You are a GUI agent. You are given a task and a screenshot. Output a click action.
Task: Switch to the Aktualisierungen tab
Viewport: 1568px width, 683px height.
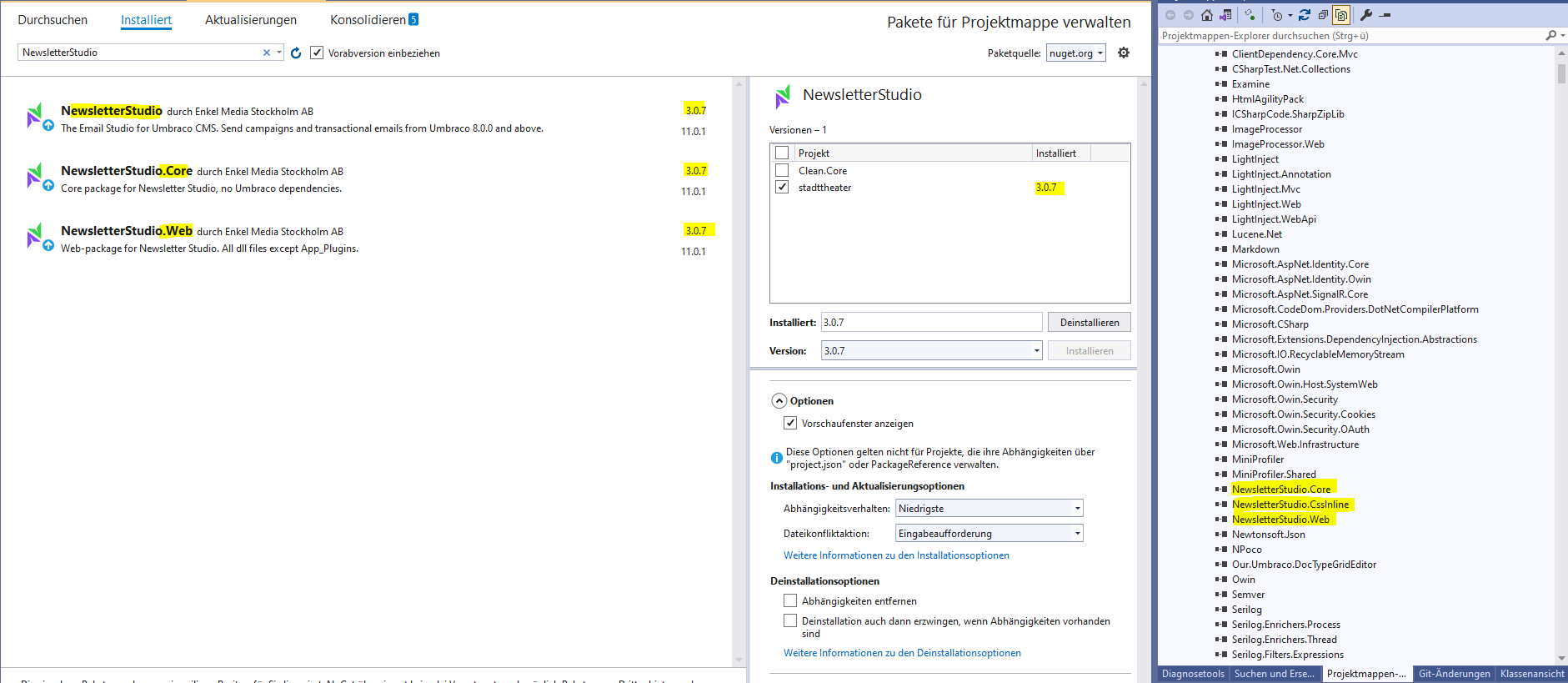(x=251, y=20)
